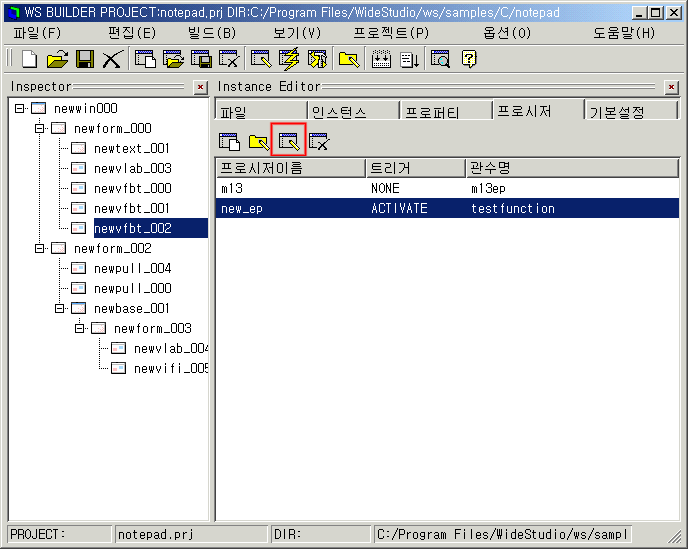Image resolution: width=688 pixels, height=549 pixels.
Task: Collapse the newform_002 tree node
Action: coord(39,248)
